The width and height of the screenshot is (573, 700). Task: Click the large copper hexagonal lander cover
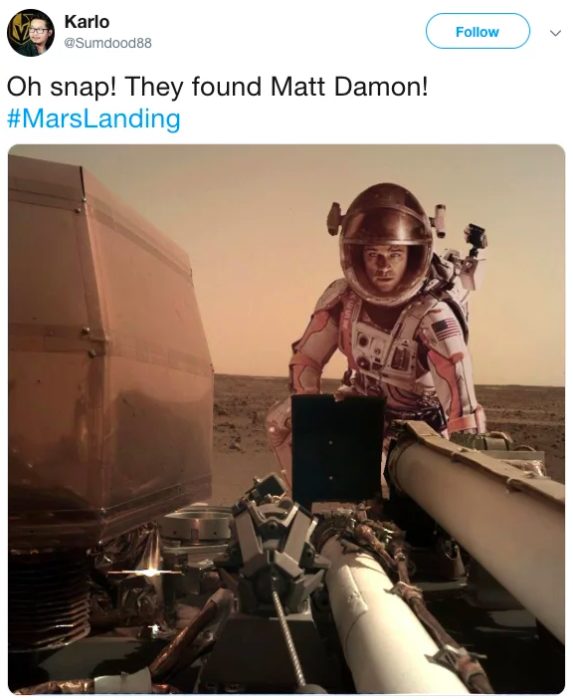109,339
